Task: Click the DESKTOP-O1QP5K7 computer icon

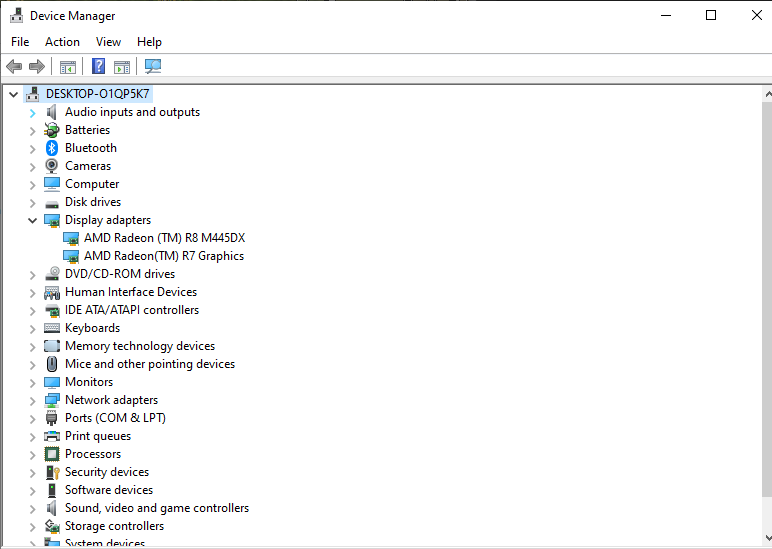Action: point(33,94)
